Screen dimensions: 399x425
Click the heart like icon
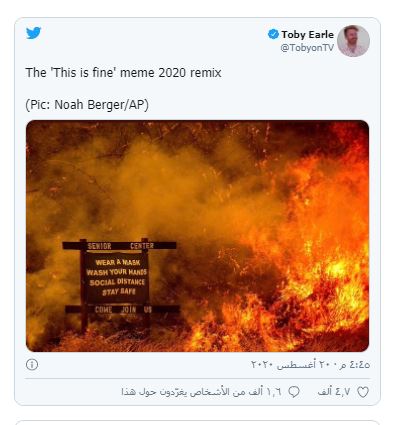coord(363,392)
